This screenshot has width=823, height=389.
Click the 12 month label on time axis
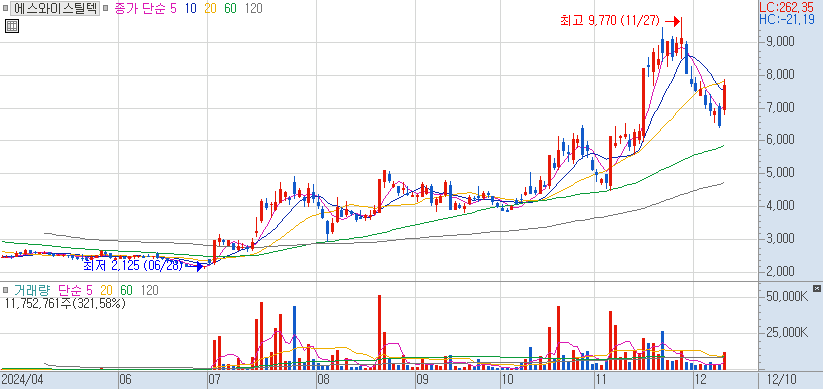click(700, 380)
